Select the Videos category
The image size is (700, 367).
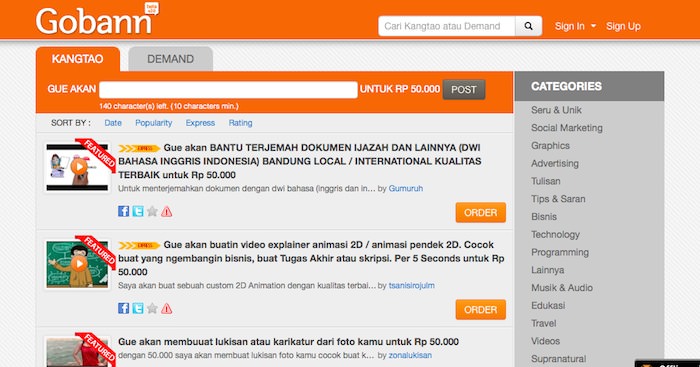coord(546,341)
